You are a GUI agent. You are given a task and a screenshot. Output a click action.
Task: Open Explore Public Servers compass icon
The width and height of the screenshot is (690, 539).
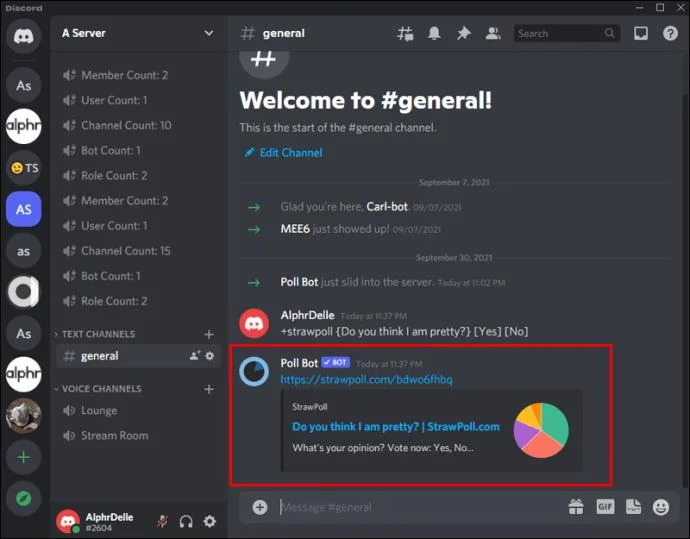click(x=24, y=499)
